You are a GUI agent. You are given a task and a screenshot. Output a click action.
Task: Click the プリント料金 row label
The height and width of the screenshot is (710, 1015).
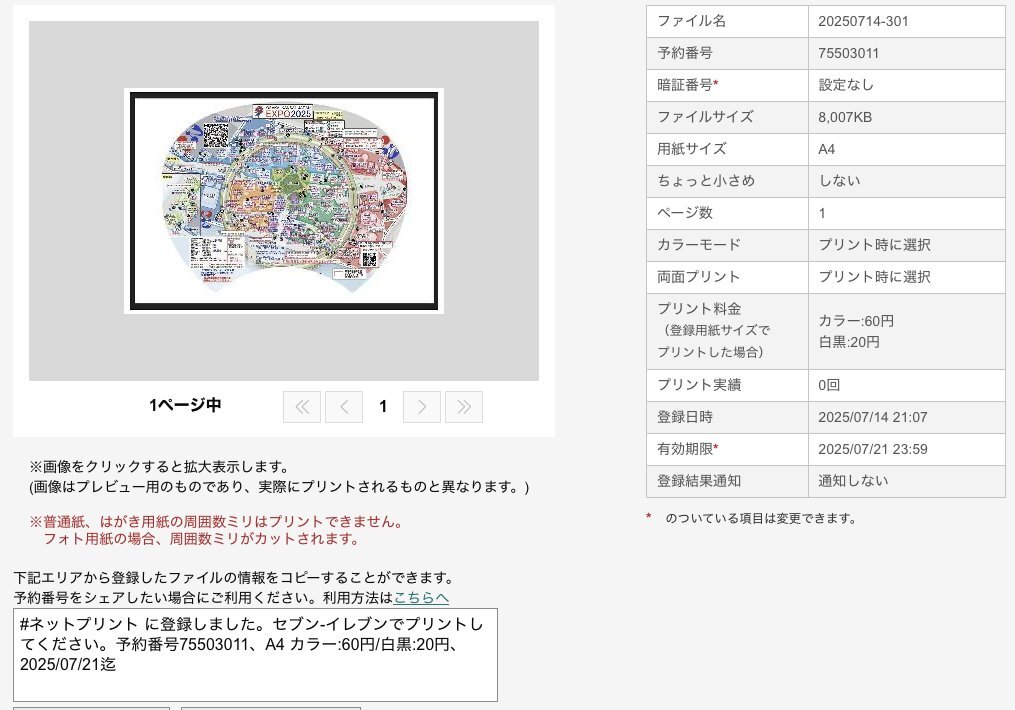pos(699,309)
